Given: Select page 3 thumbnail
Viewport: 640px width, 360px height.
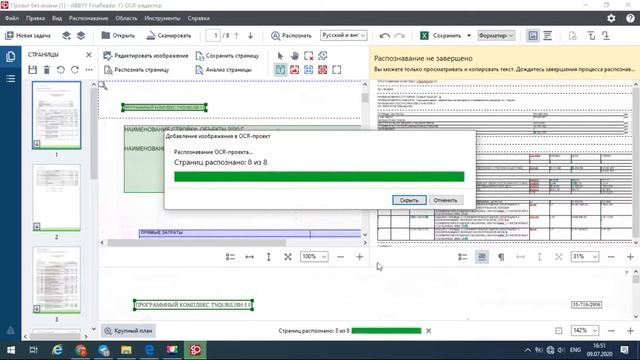Looking at the screenshot, I should pyautogui.click(x=56, y=280).
